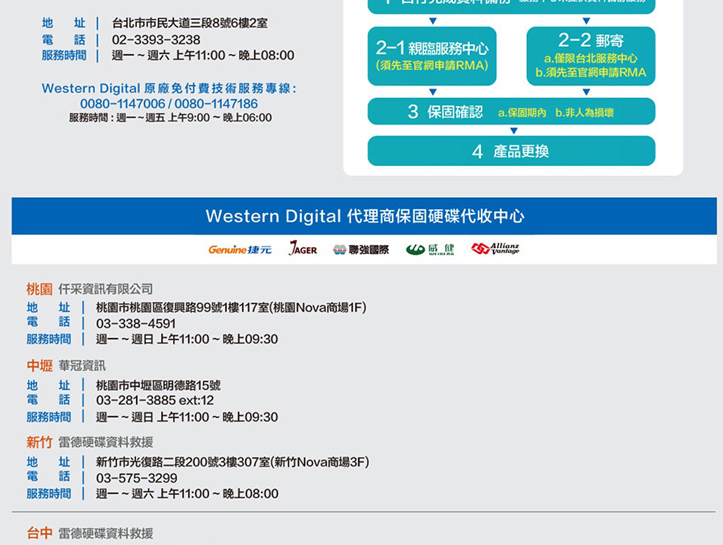Screen dimensions: 723x545
Task: Click the 2-1 親臨服務中心 step box
Action: [x=432, y=56]
